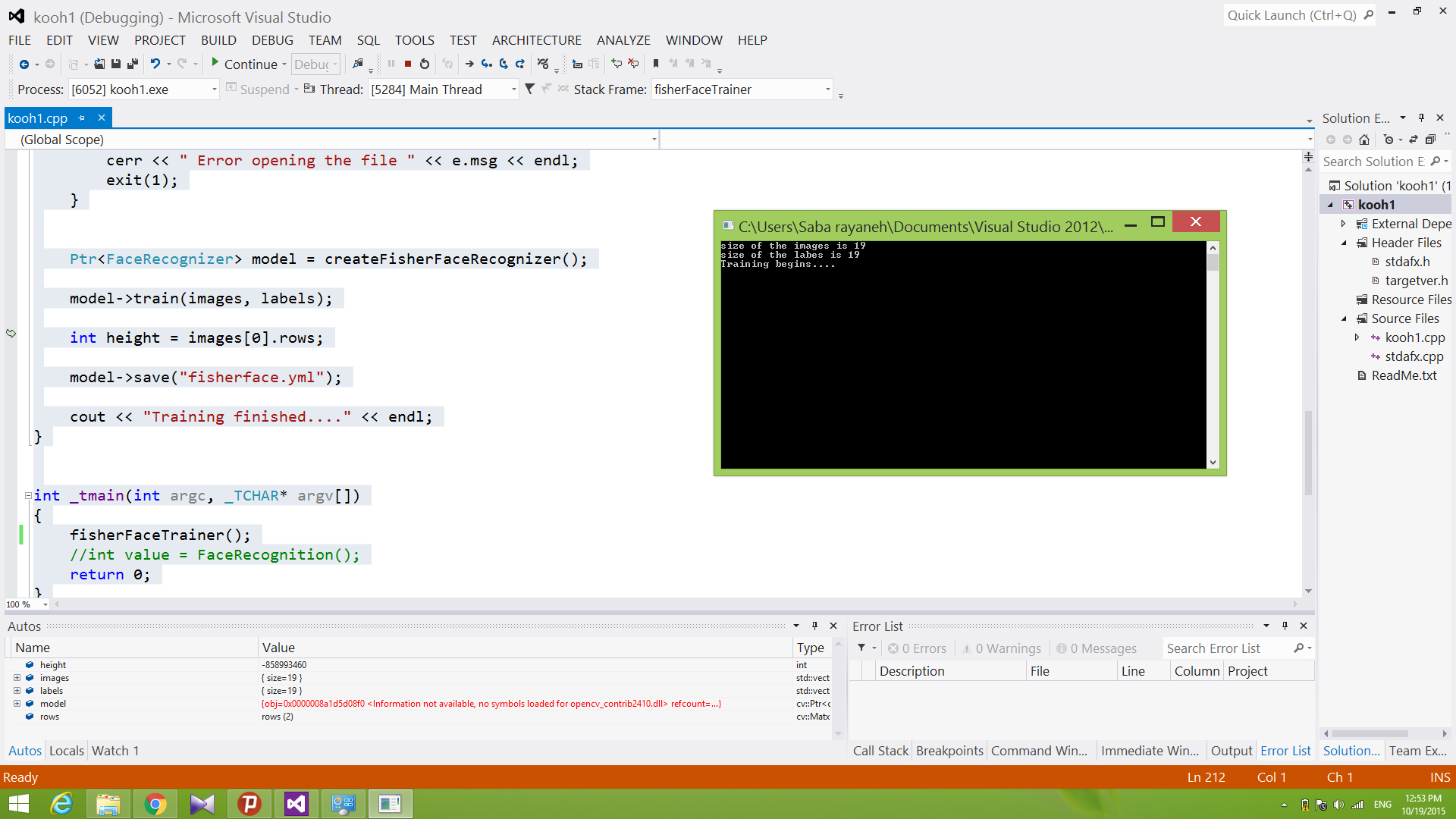The width and height of the screenshot is (1456, 819).
Task: Click the Continue button in debug toolbar
Action: coord(245,63)
